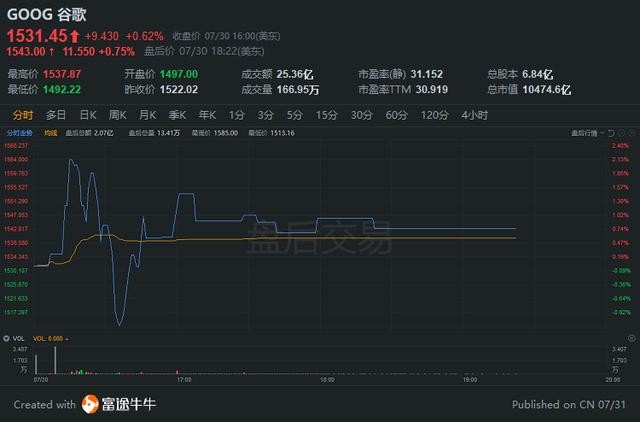This screenshot has width=640, height=422.
Task: Select the 分时 tab
Action: [22, 115]
